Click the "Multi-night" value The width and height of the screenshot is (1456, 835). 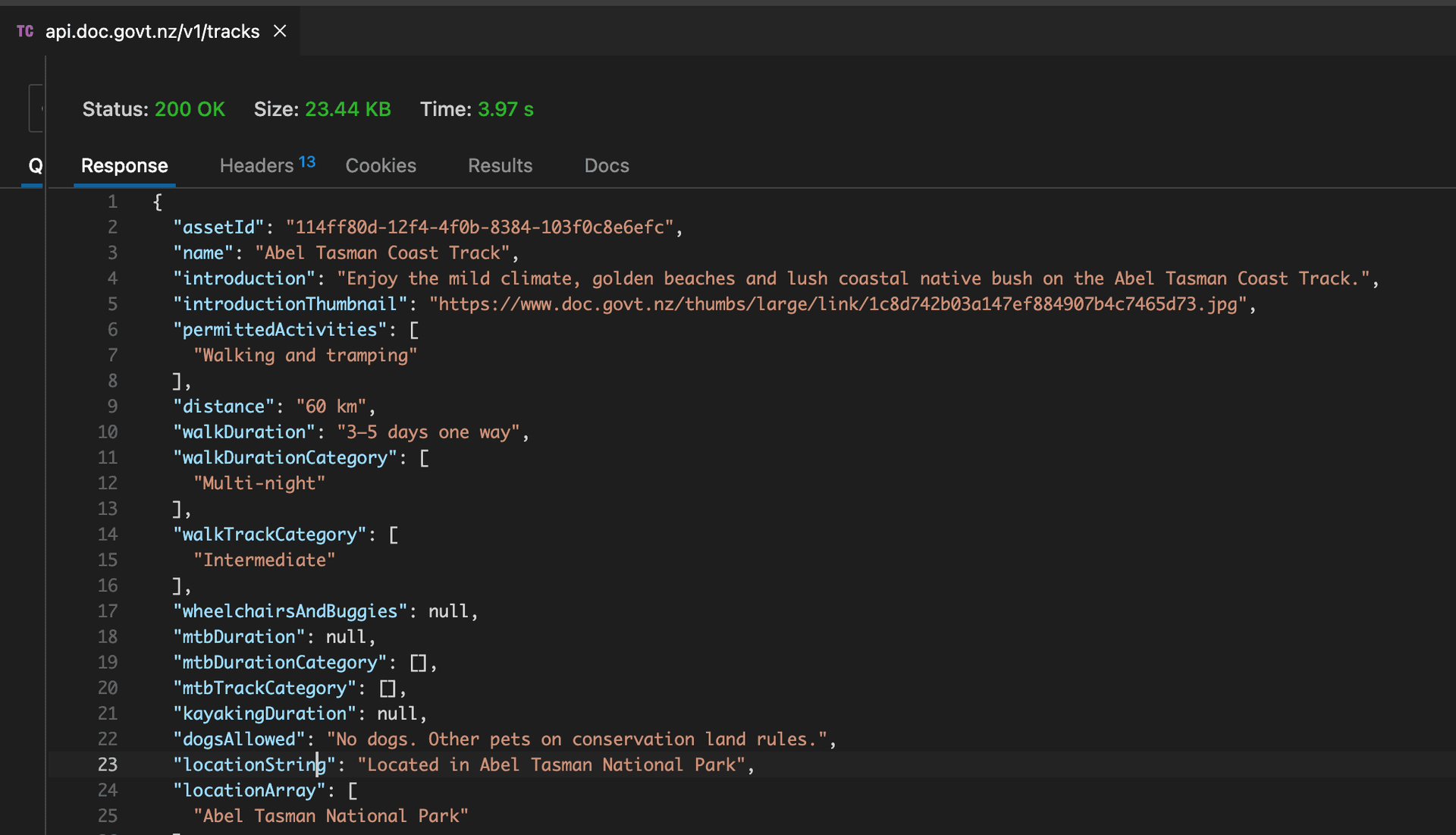coord(259,483)
